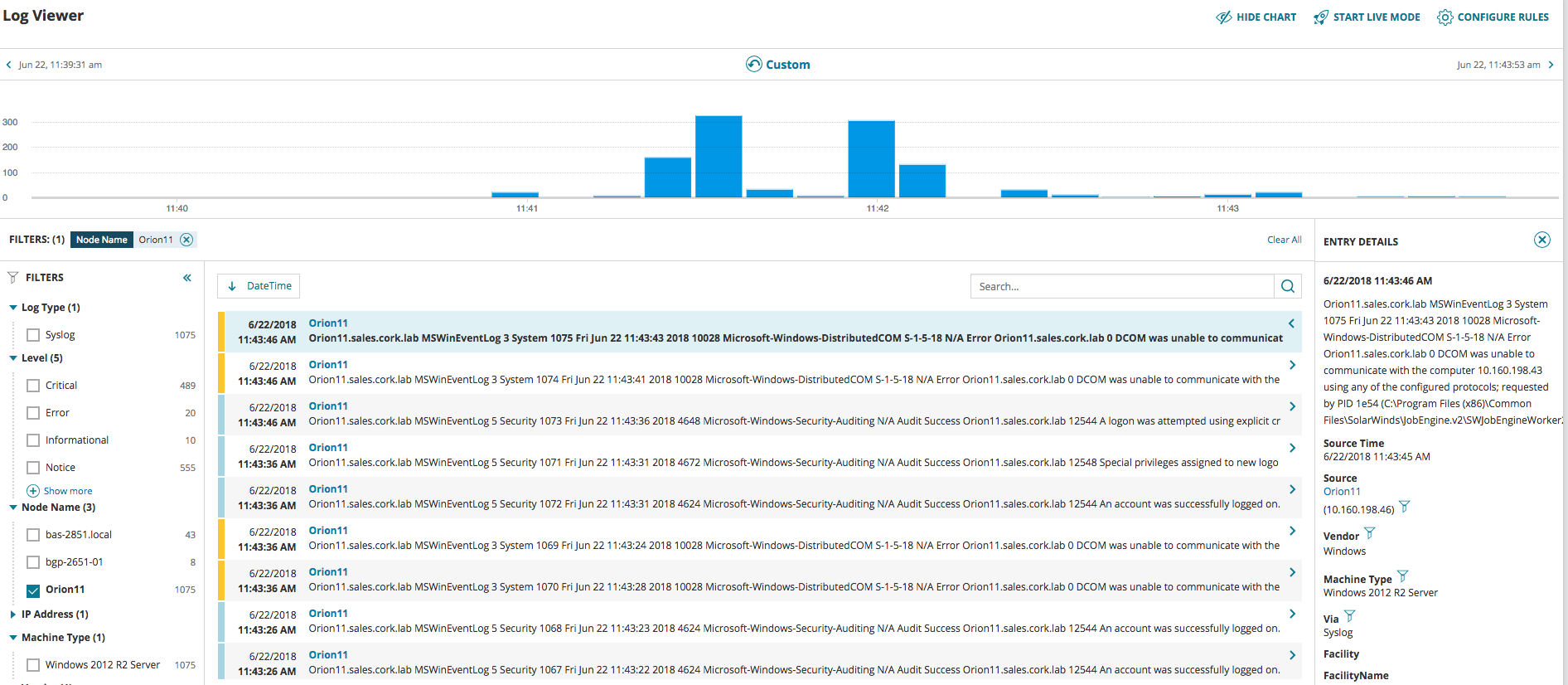Open Orion11 link in the Security 1073 row

[328, 406]
